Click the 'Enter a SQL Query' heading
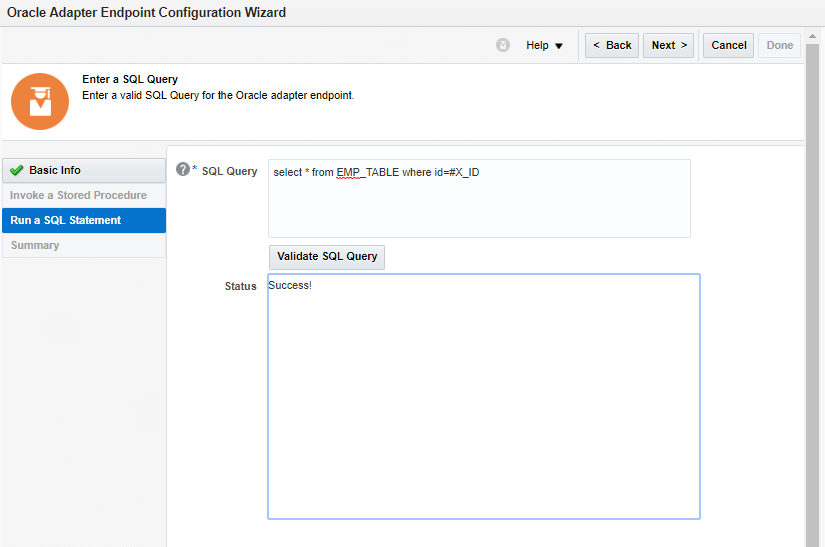The width and height of the screenshot is (825, 547). click(x=130, y=79)
